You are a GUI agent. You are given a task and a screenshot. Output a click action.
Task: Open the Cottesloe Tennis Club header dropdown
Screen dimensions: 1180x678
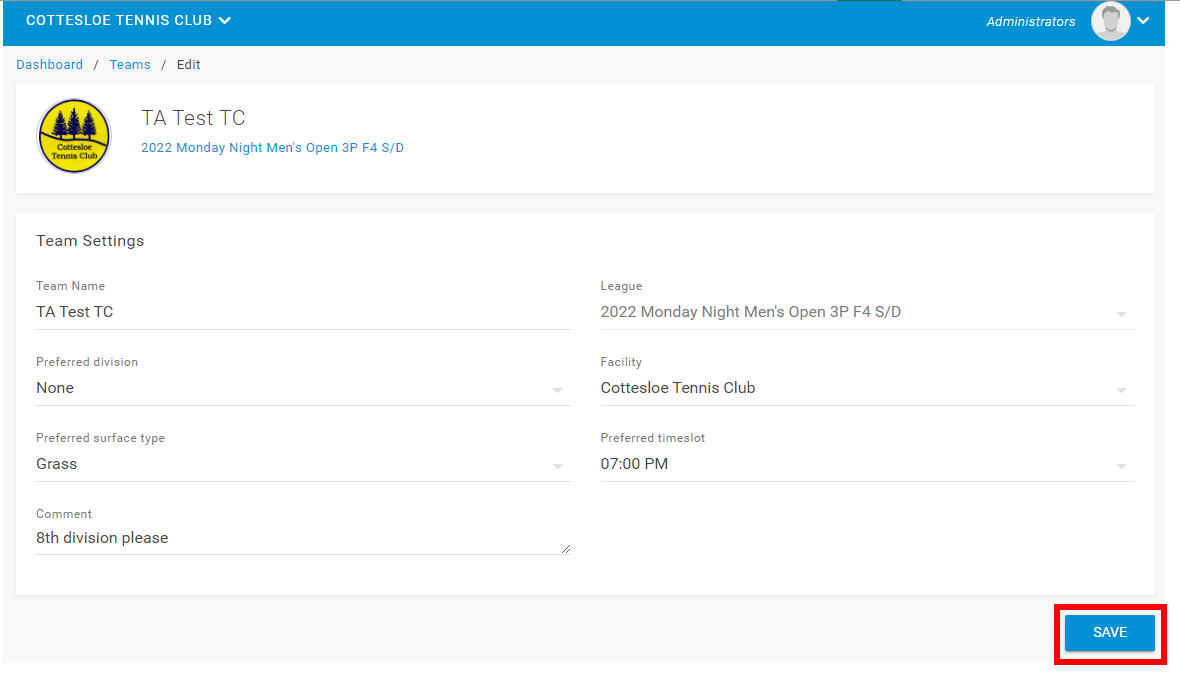coord(128,20)
